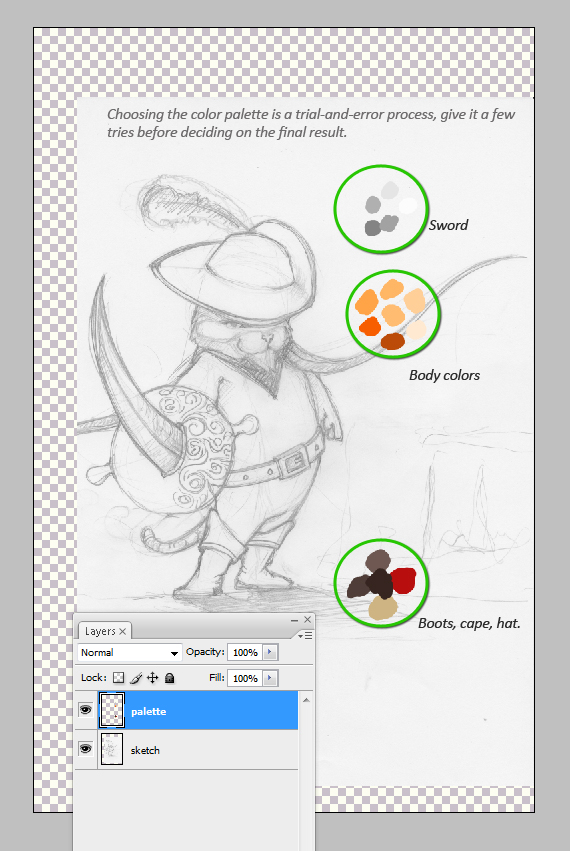Toggle lock transparent pixels icon
Image resolution: width=570 pixels, height=851 pixels.
click(118, 677)
